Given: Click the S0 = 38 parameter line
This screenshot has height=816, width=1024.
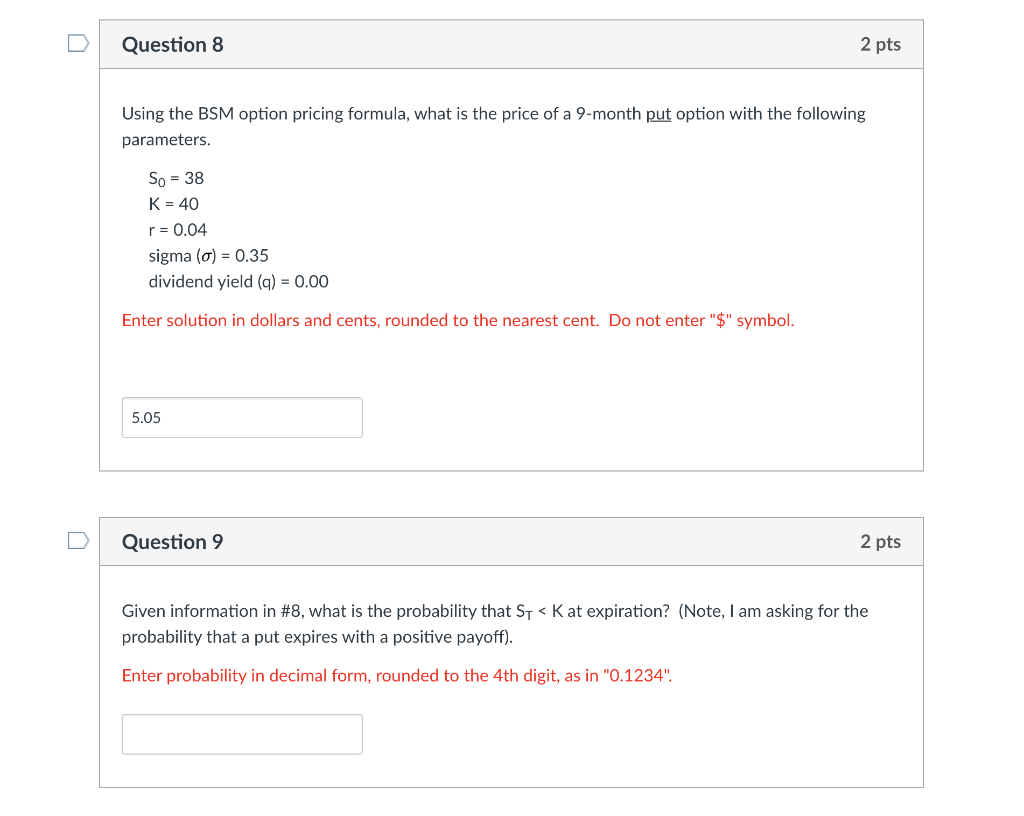Looking at the screenshot, I should tap(176, 178).
